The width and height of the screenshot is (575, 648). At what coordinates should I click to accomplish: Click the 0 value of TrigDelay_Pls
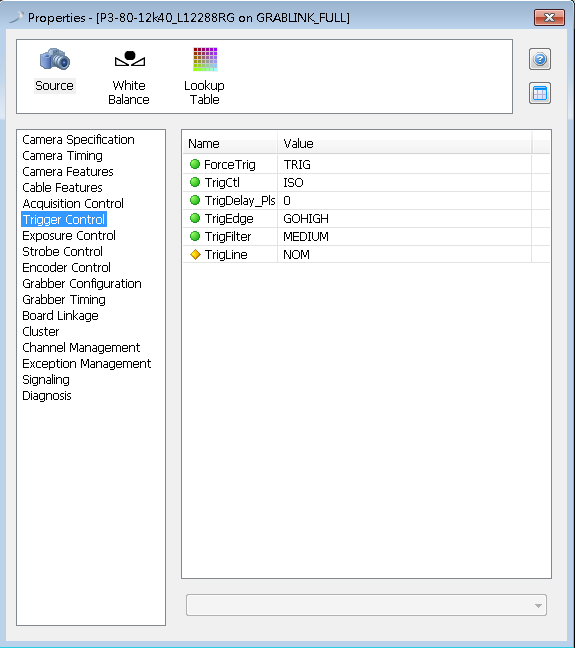pyautogui.click(x=287, y=200)
